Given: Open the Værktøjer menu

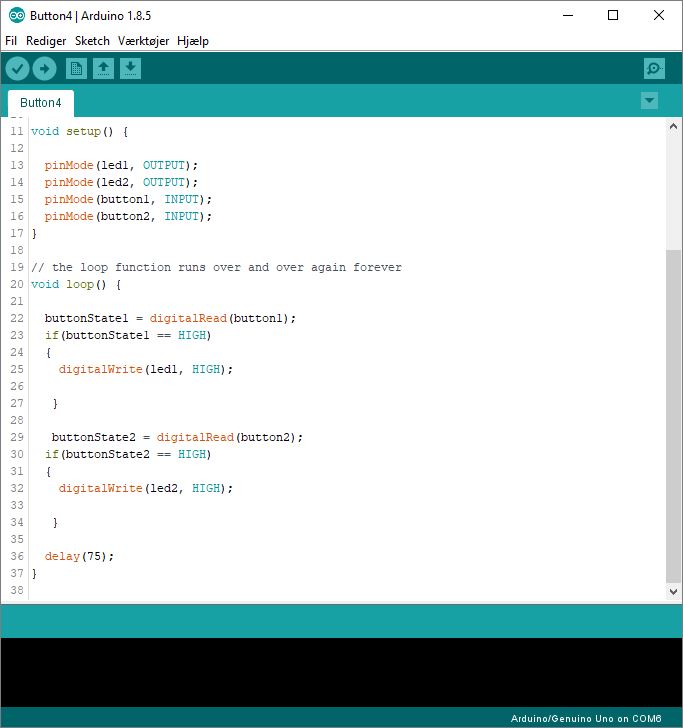Looking at the screenshot, I should (x=143, y=41).
